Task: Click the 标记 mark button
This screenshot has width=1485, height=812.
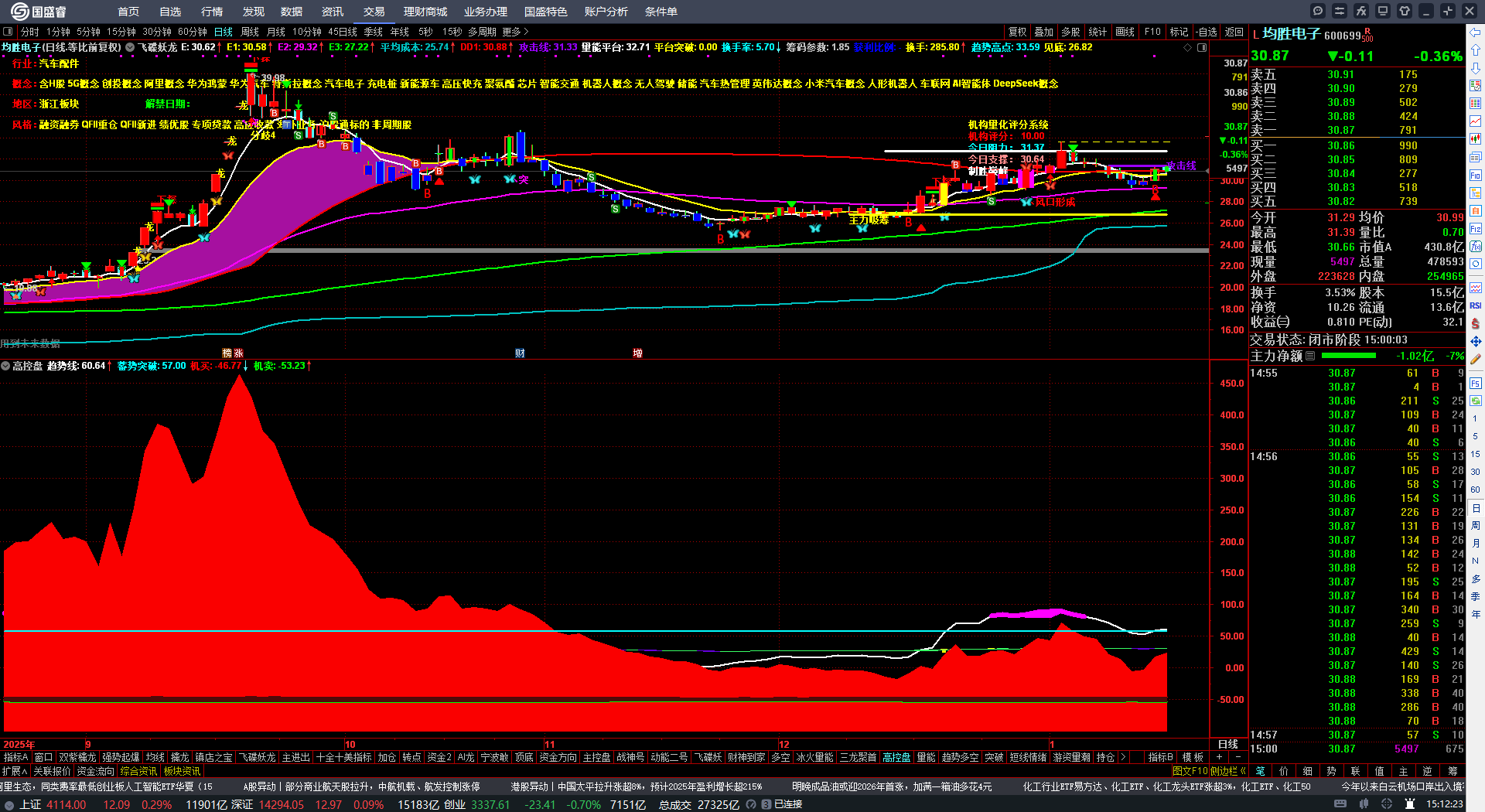Action: [1179, 32]
